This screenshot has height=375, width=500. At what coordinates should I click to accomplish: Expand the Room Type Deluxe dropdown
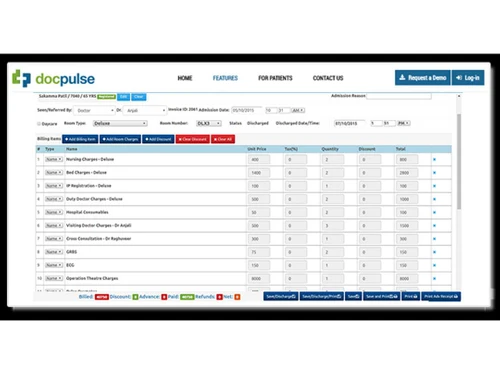120,123
